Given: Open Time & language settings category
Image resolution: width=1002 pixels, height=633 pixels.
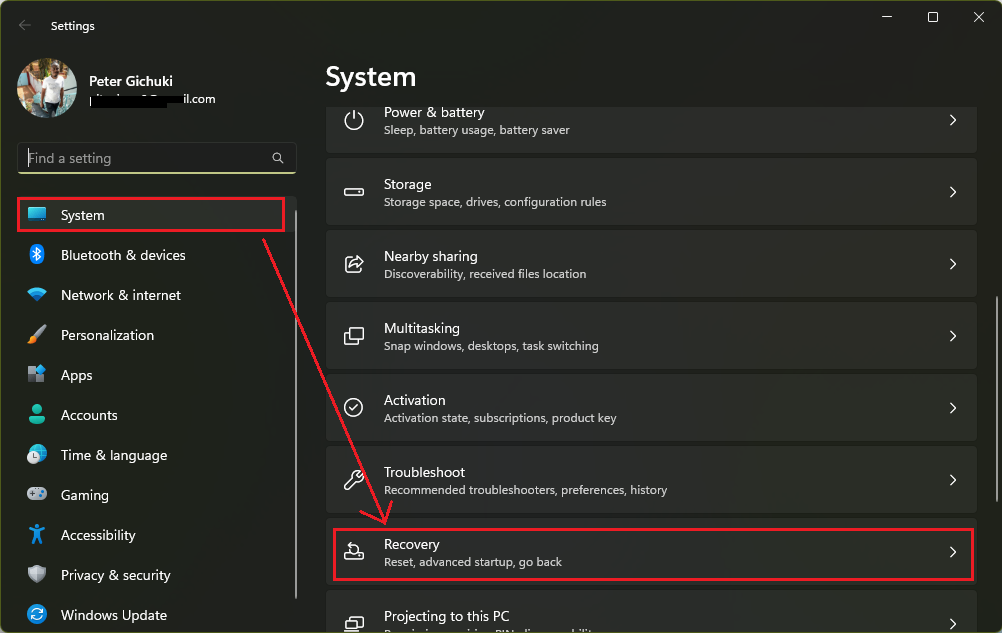Looking at the screenshot, I should click(113, 455).
